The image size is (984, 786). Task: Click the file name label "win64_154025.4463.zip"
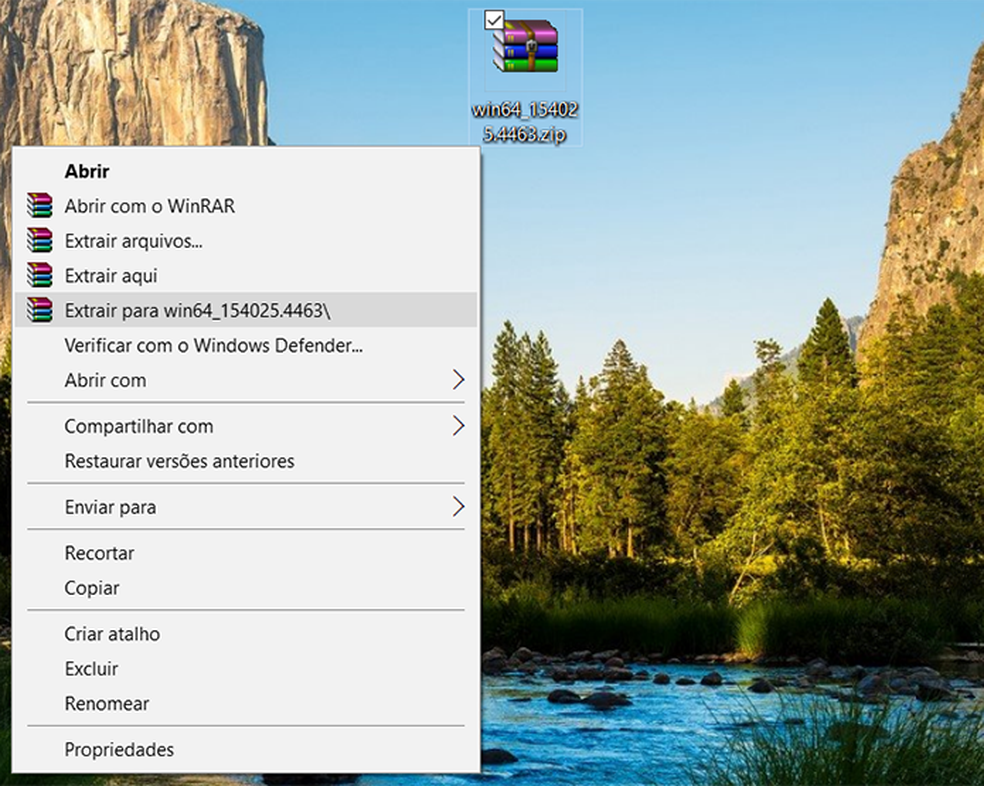(x=525, y=122)
